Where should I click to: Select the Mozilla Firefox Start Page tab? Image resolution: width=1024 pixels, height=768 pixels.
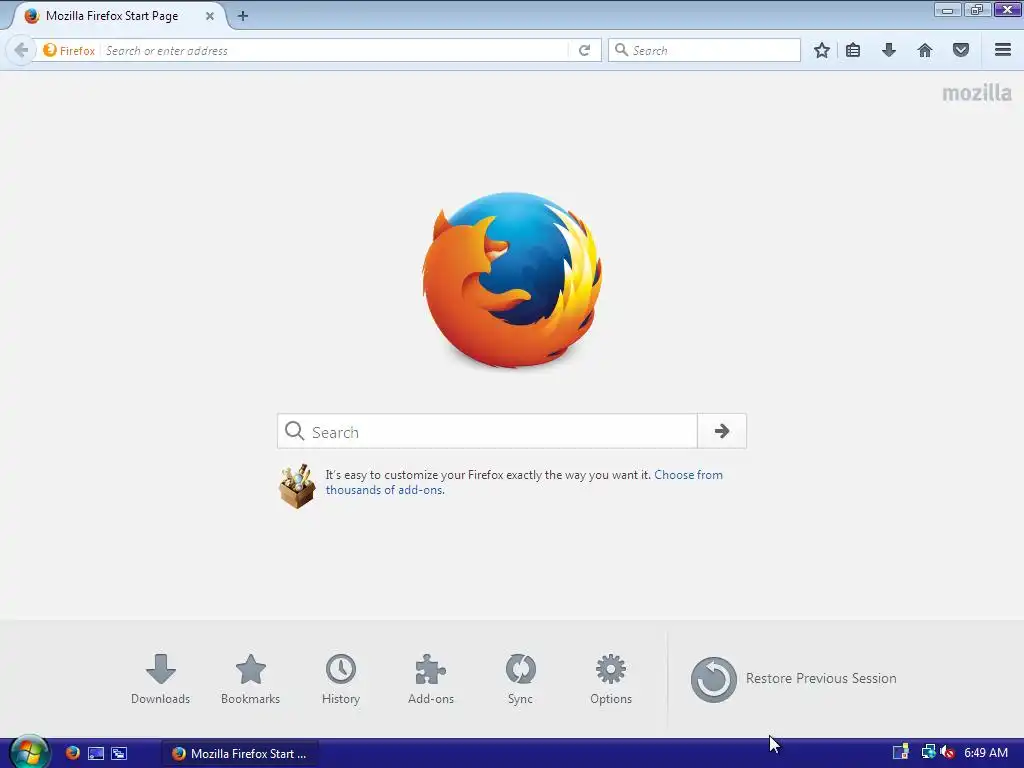click(x=118, y=16)
